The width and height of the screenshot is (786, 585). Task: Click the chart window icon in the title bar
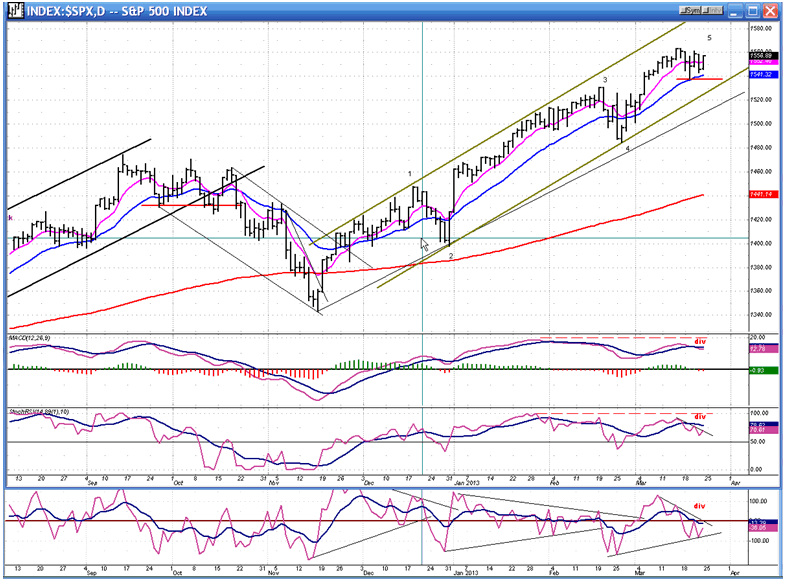[16, 11]
